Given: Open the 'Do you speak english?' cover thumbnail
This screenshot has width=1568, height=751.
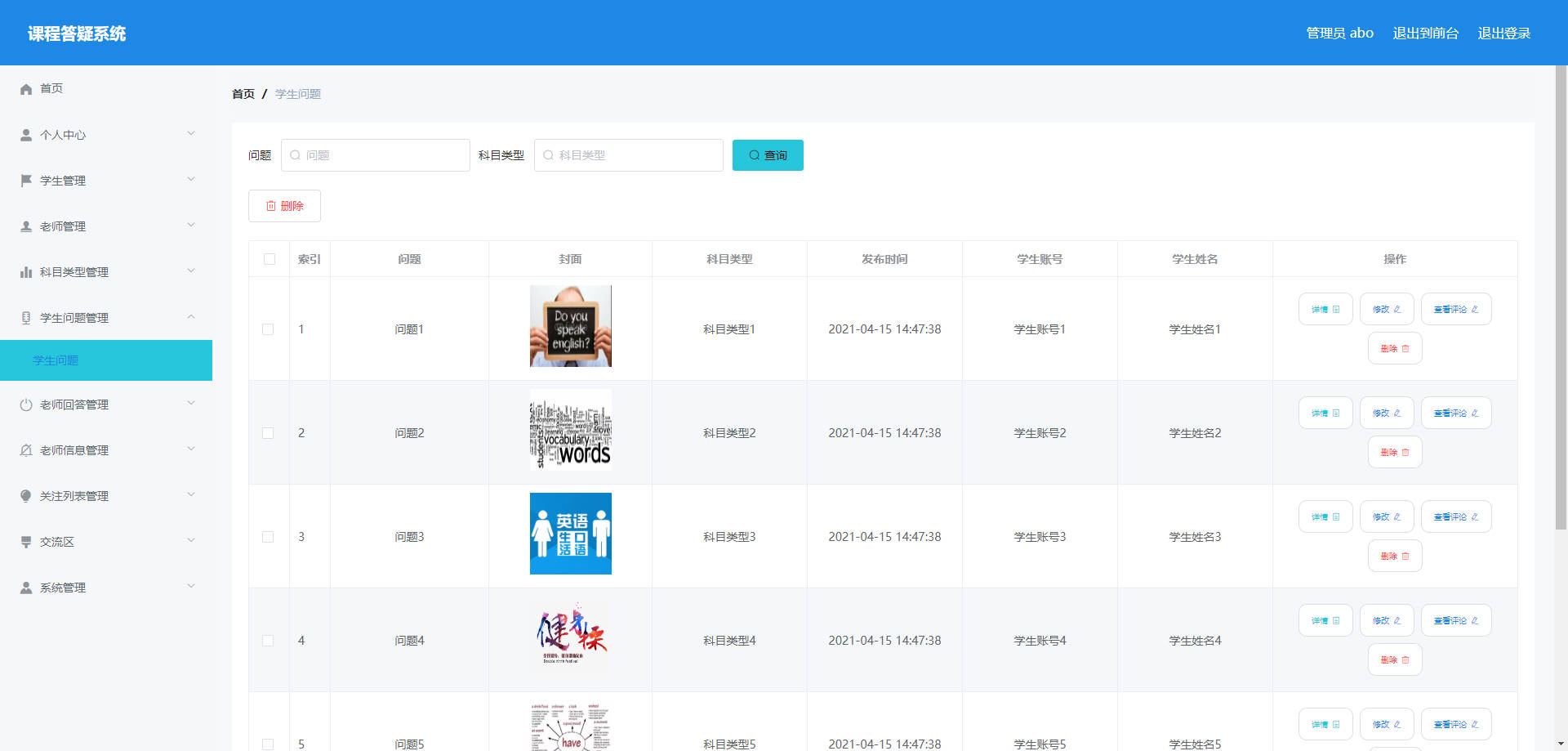Looking at the screenshot, I should coord(571,326).
